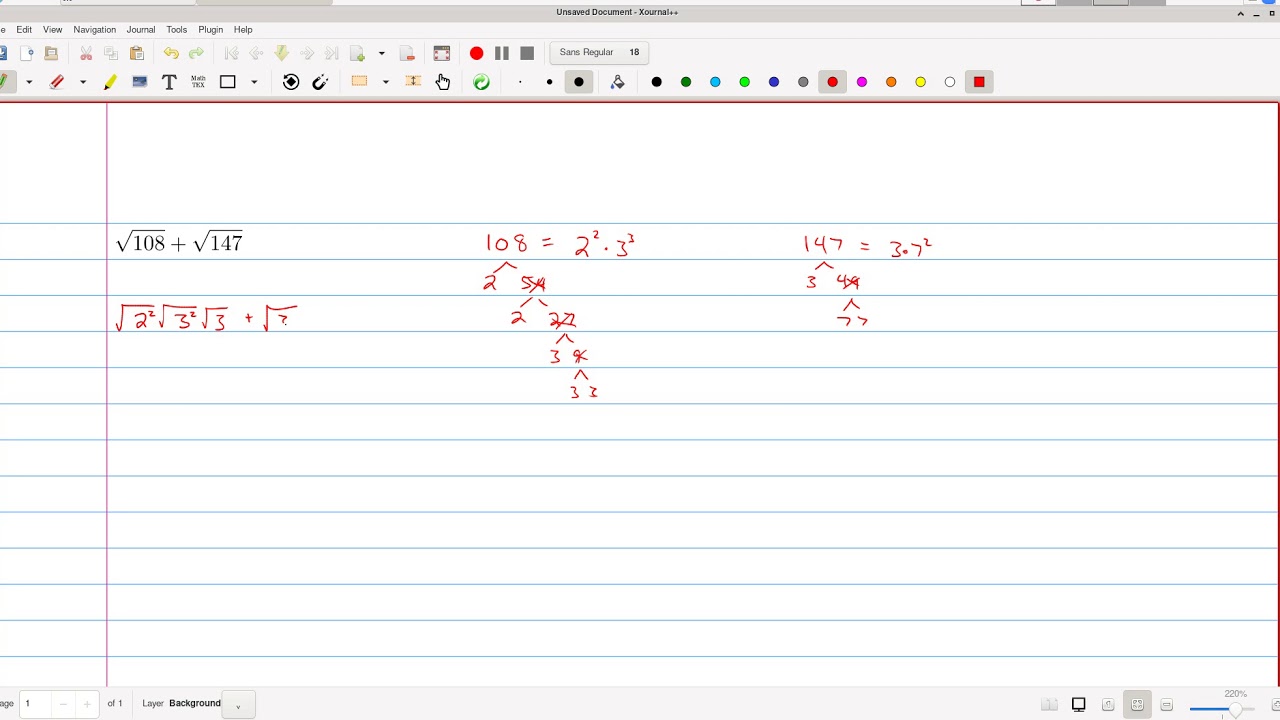Adjust the zoom slider at 220%
This screenshot has height=720, width=1280.
point(1235,709)
